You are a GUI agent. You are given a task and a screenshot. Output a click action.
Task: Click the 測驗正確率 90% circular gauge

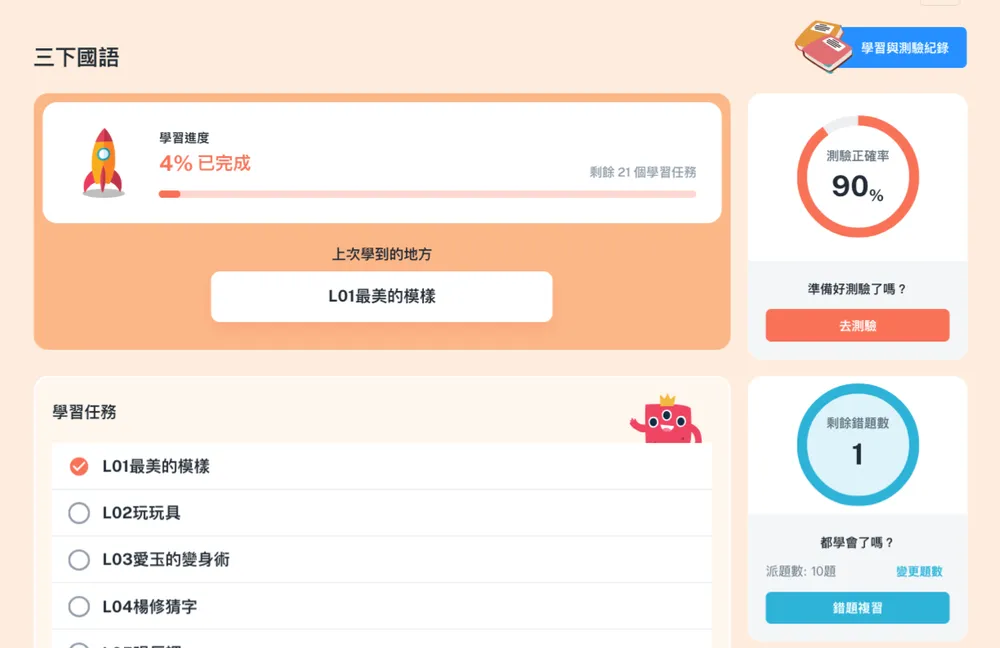857,177
